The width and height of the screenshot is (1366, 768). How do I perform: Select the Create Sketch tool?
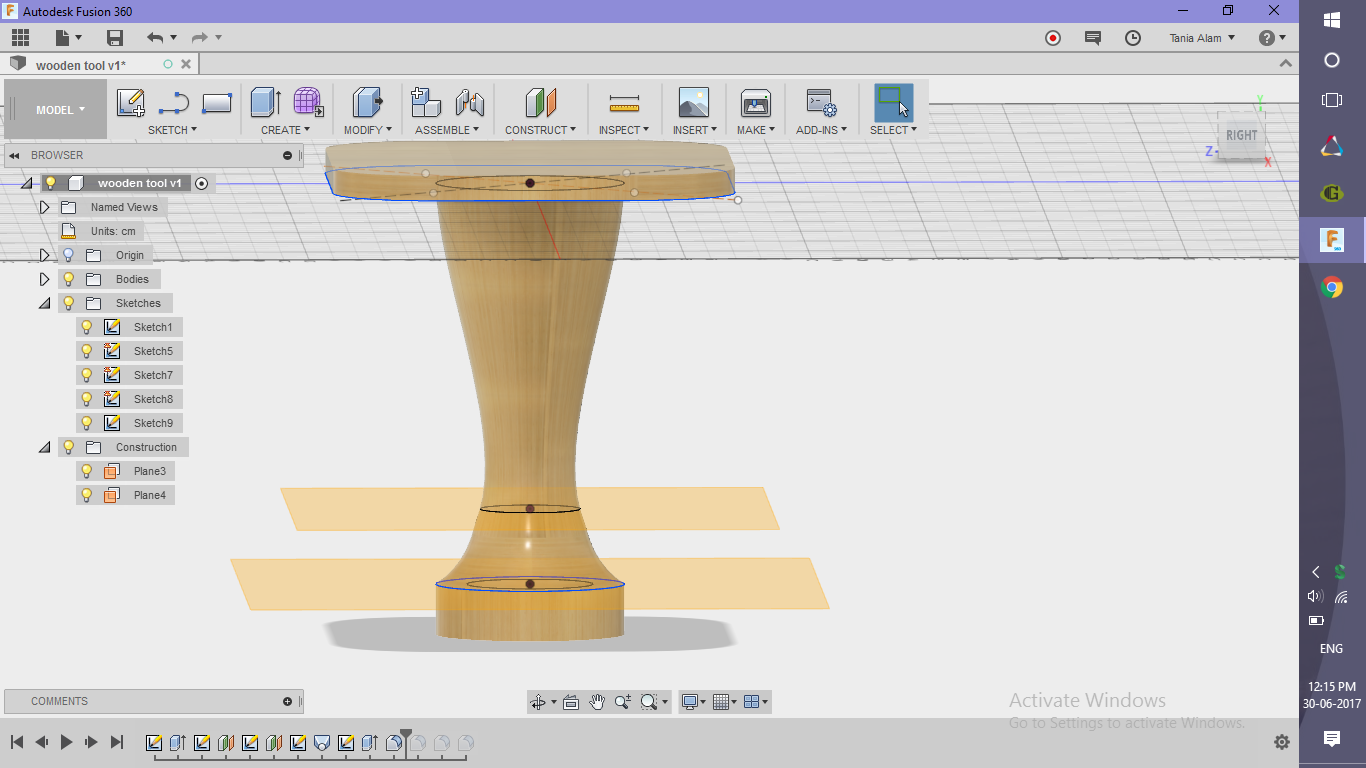coord(130,103)
